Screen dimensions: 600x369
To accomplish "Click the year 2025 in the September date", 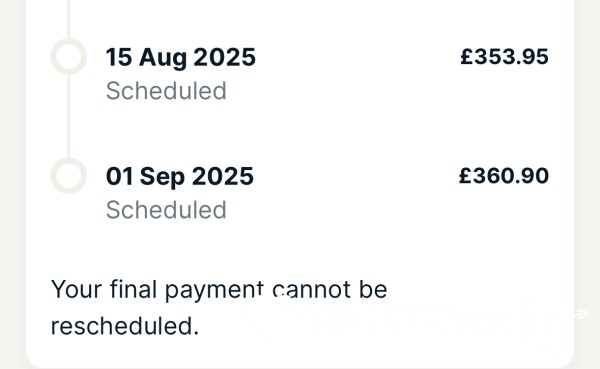I will coord(223,176).
